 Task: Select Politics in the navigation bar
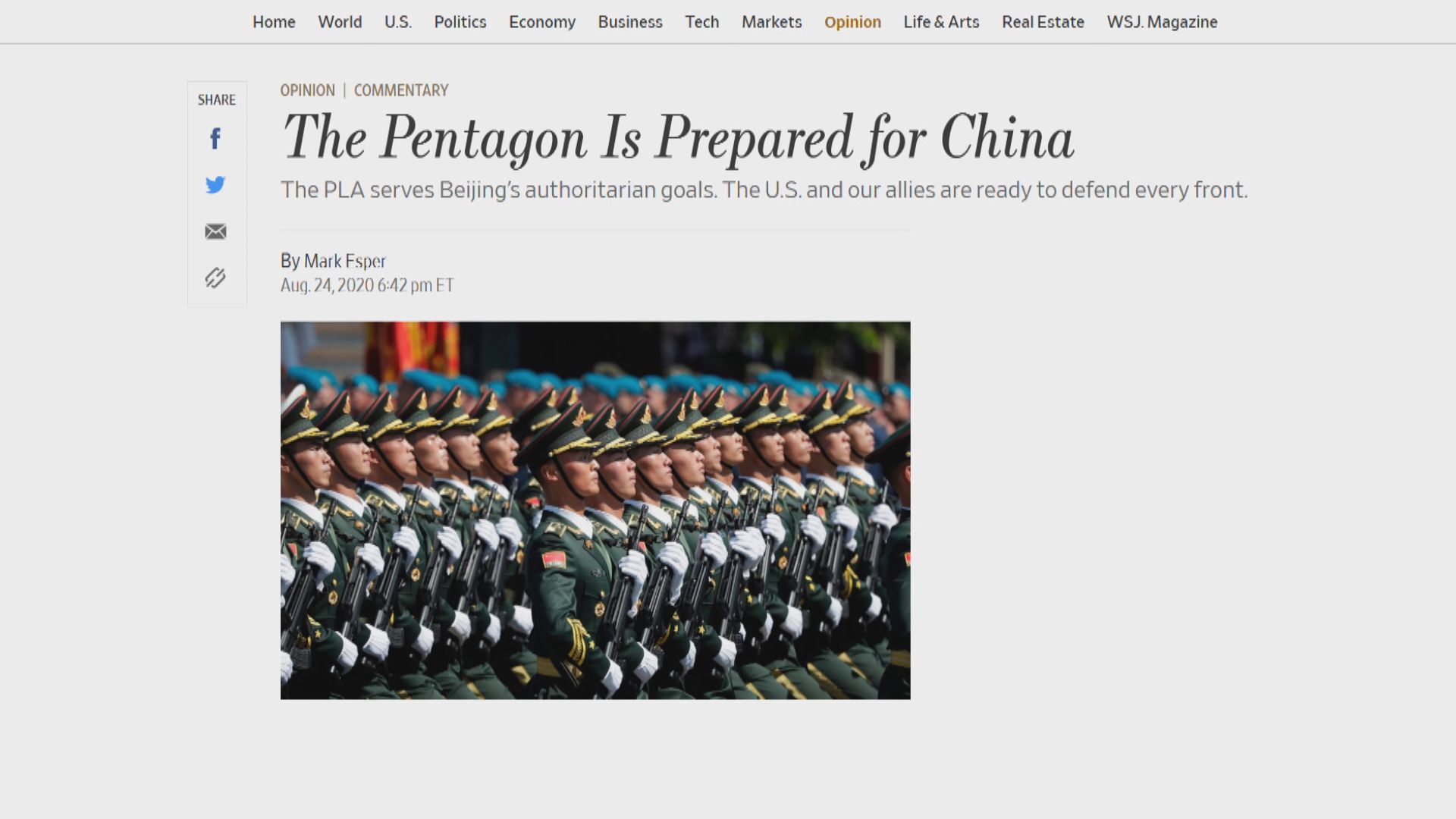pos(460,22)
